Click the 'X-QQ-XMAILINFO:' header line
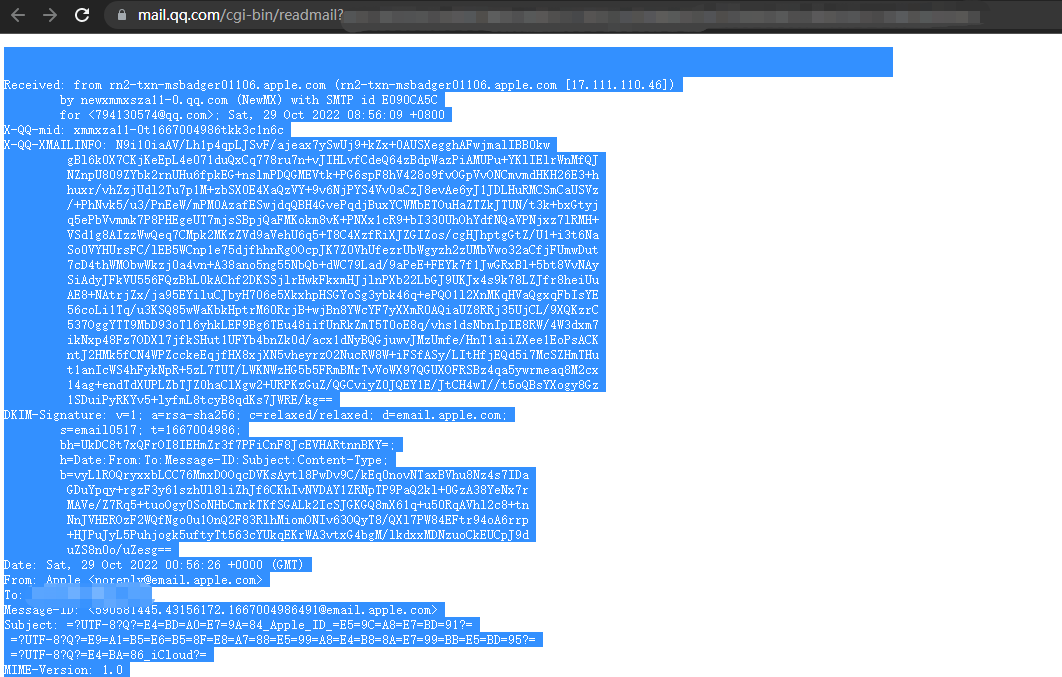 277,144
